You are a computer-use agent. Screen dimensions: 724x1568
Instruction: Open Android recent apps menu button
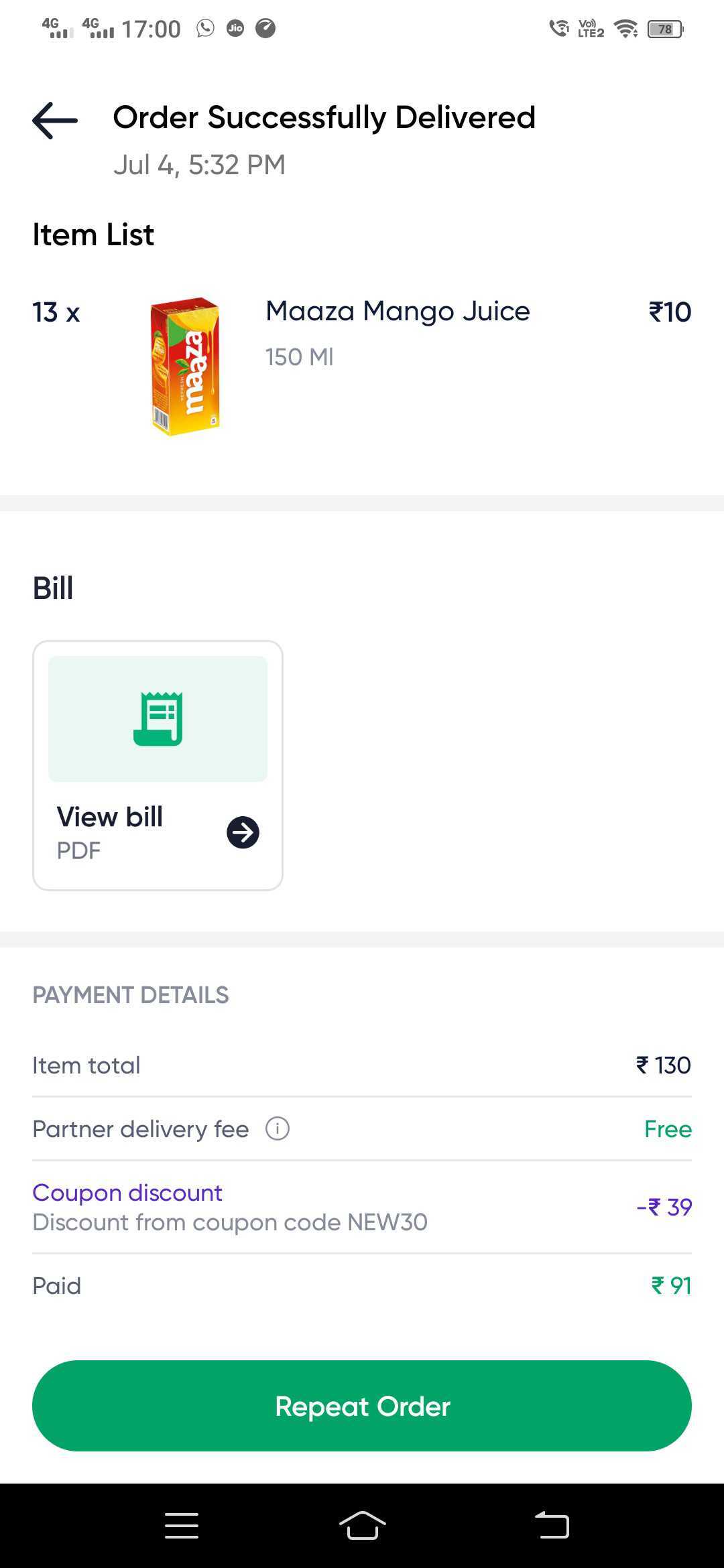(x=182, y=1526)
